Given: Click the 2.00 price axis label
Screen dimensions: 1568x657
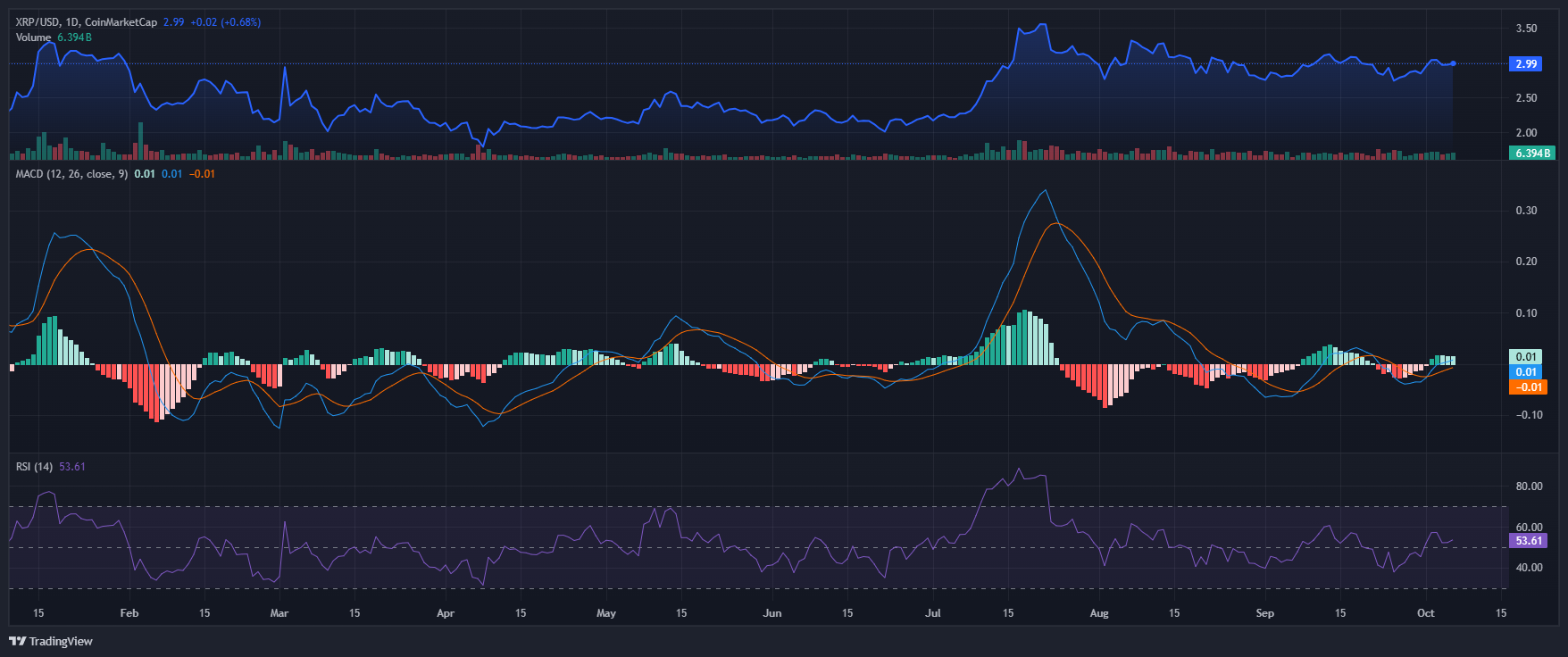Looking at the screenshot, I should (x=1527, y=133).
